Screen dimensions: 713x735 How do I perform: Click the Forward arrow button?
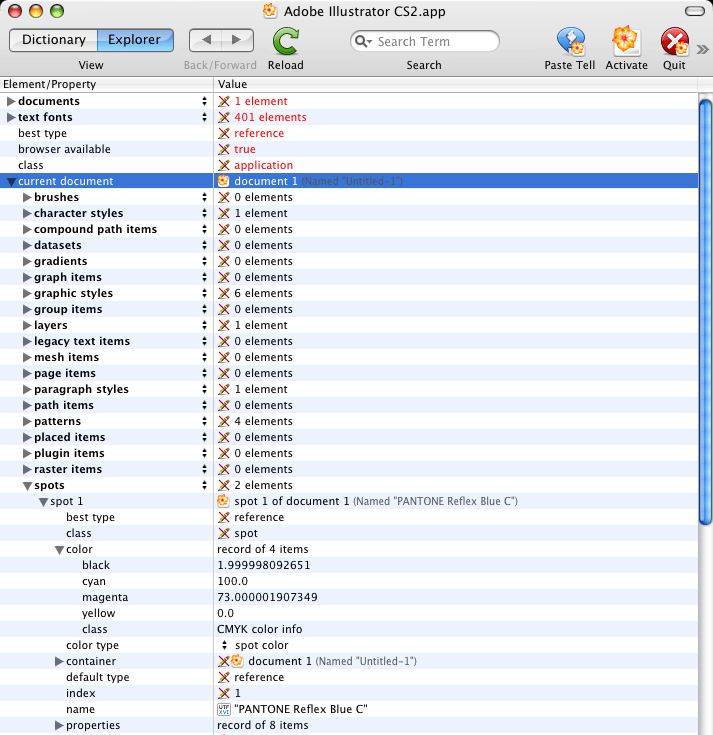[x=237, y=40]
